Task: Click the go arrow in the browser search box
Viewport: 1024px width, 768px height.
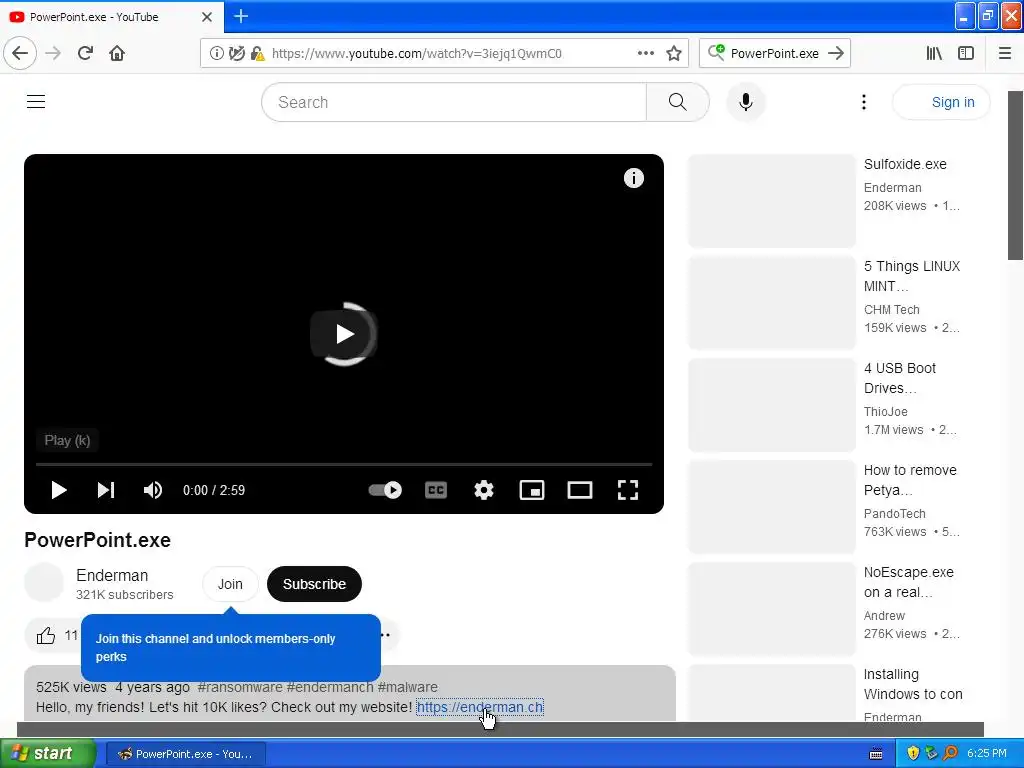Action: tap(836, 53)
